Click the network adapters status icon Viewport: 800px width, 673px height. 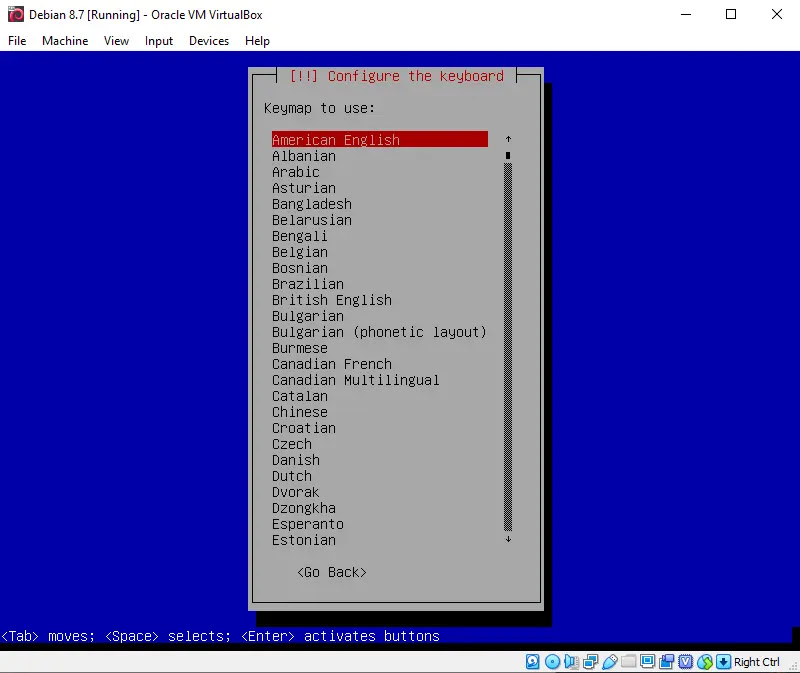pyautogui.click(x=590, y=662)
